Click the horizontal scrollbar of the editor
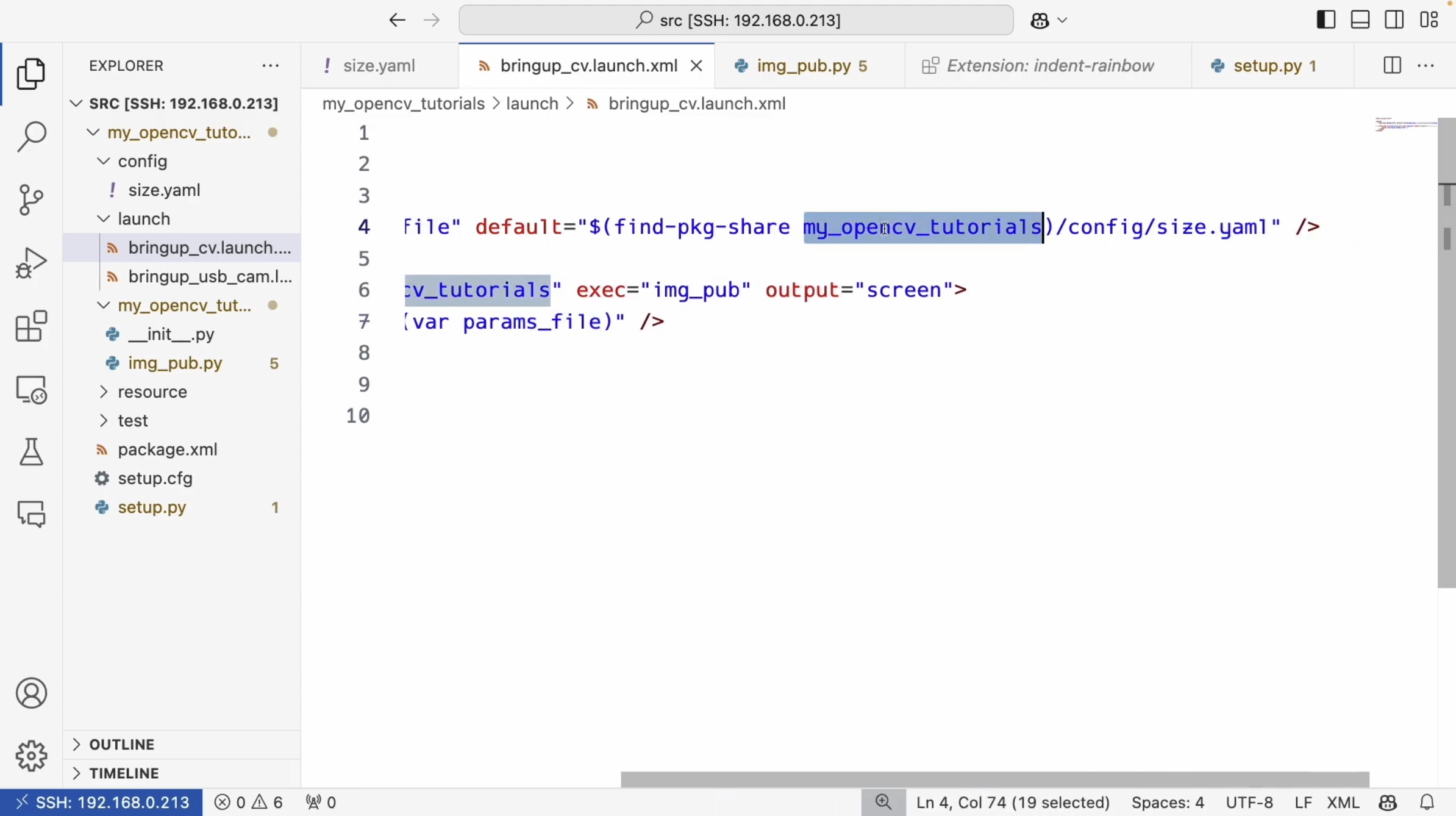The image size is (1456, 816). [x=994, y=779]
